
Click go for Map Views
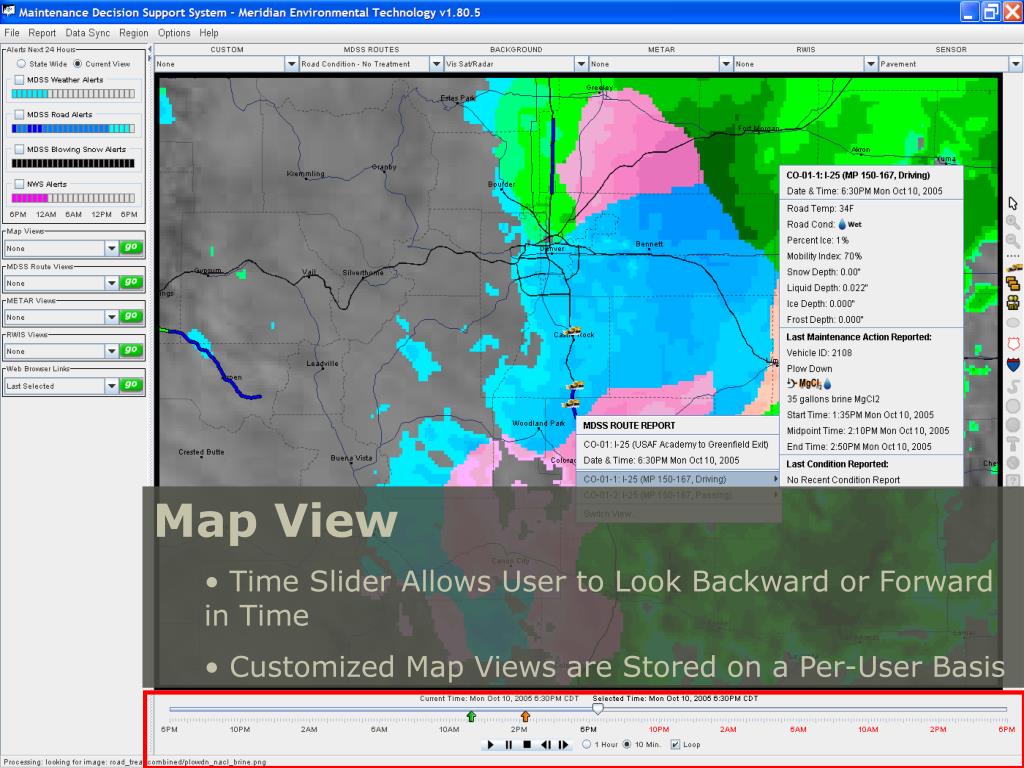(131, 248)
